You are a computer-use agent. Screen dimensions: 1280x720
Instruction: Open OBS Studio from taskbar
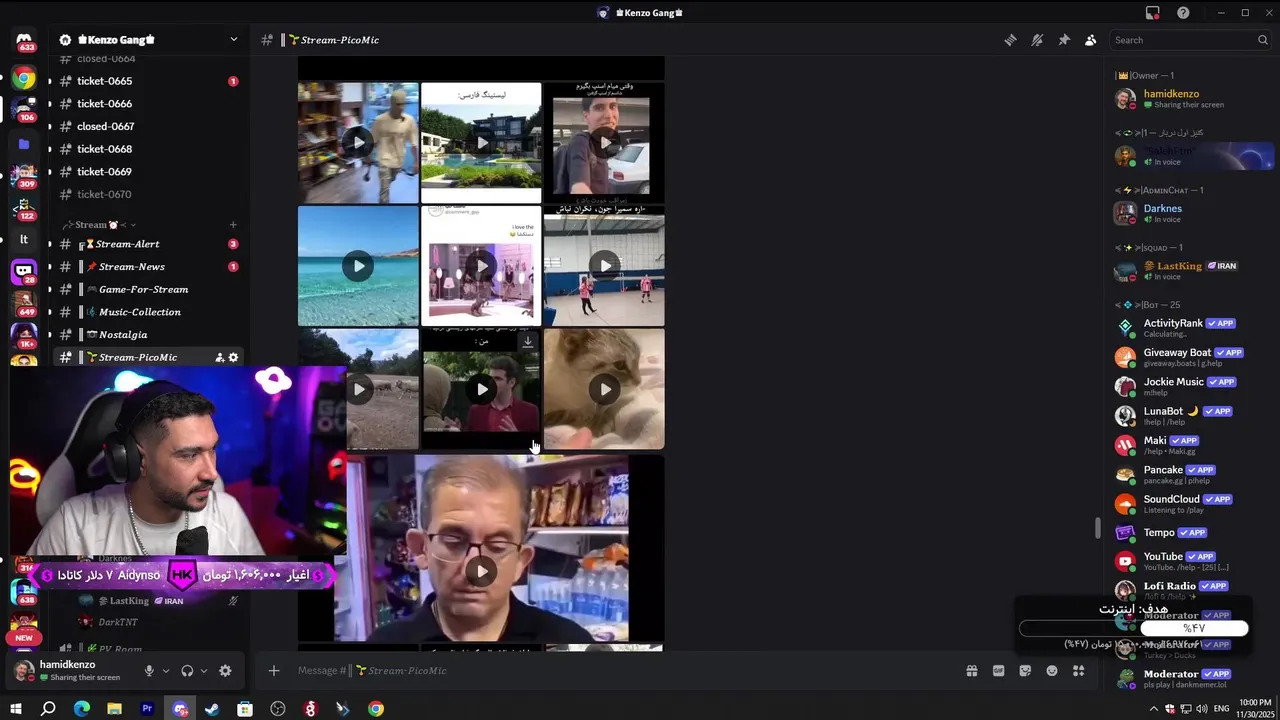[x=278, y=709]
